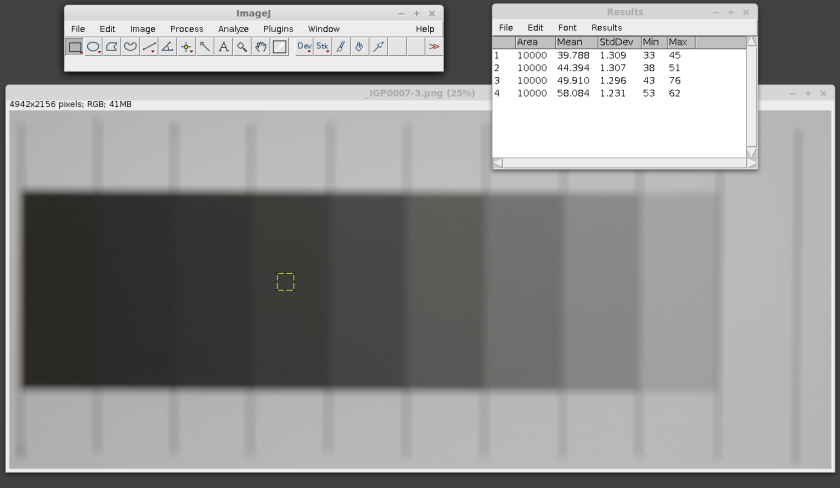The image size is (840, 488).
Task: Open Font menu in Results window
Action: point(567,28)
